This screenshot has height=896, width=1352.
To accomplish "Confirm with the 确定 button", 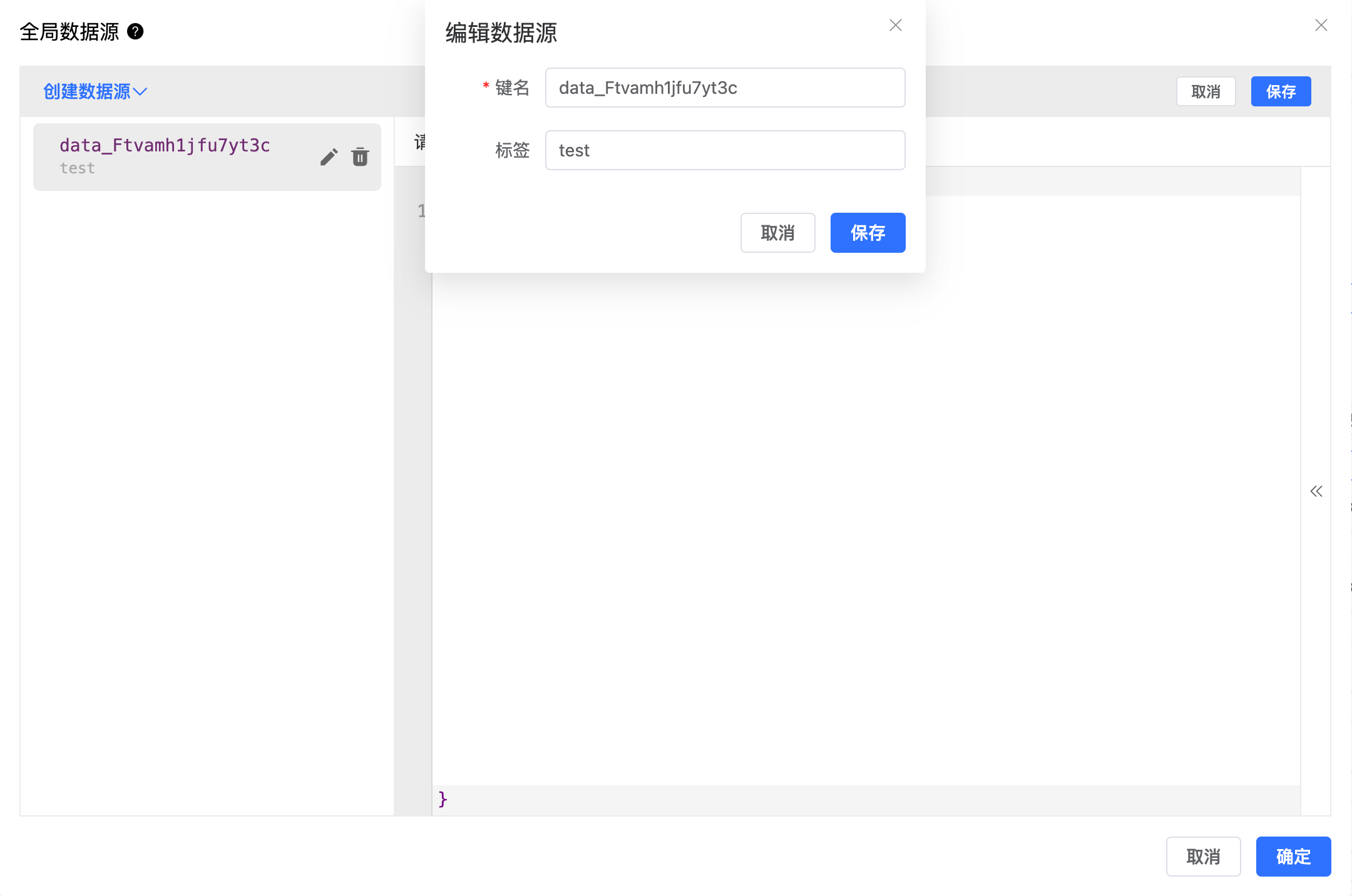I will pos(1293,857).
